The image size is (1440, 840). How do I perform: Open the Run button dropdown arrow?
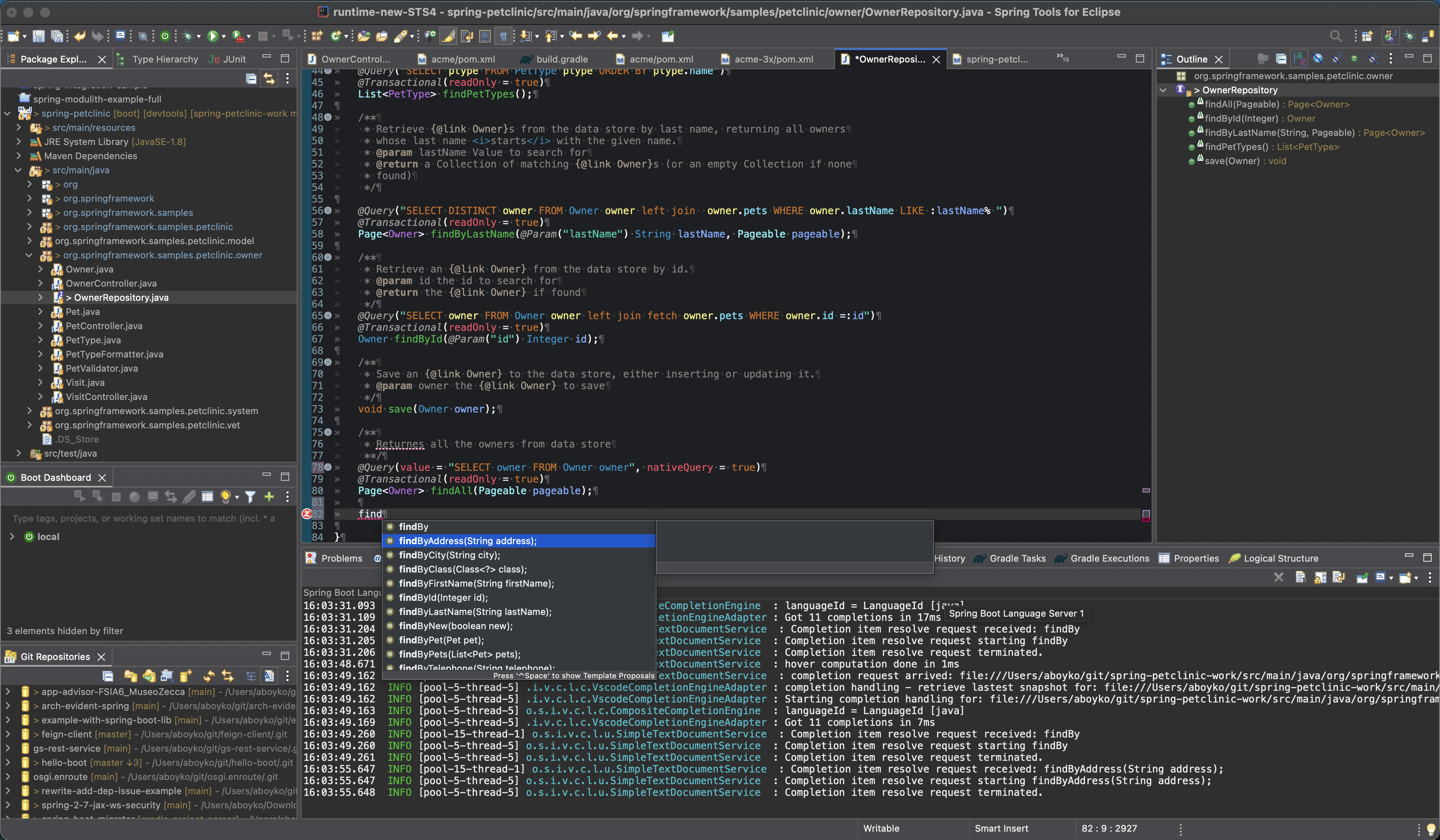point(224,37)
